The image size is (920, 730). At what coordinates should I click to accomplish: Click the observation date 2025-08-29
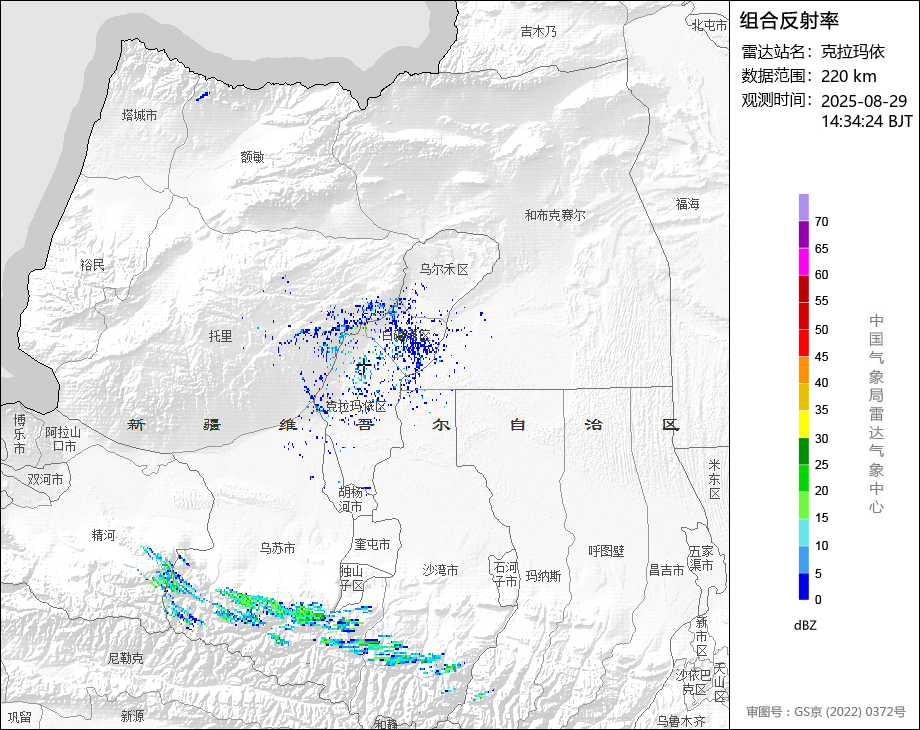864,101
